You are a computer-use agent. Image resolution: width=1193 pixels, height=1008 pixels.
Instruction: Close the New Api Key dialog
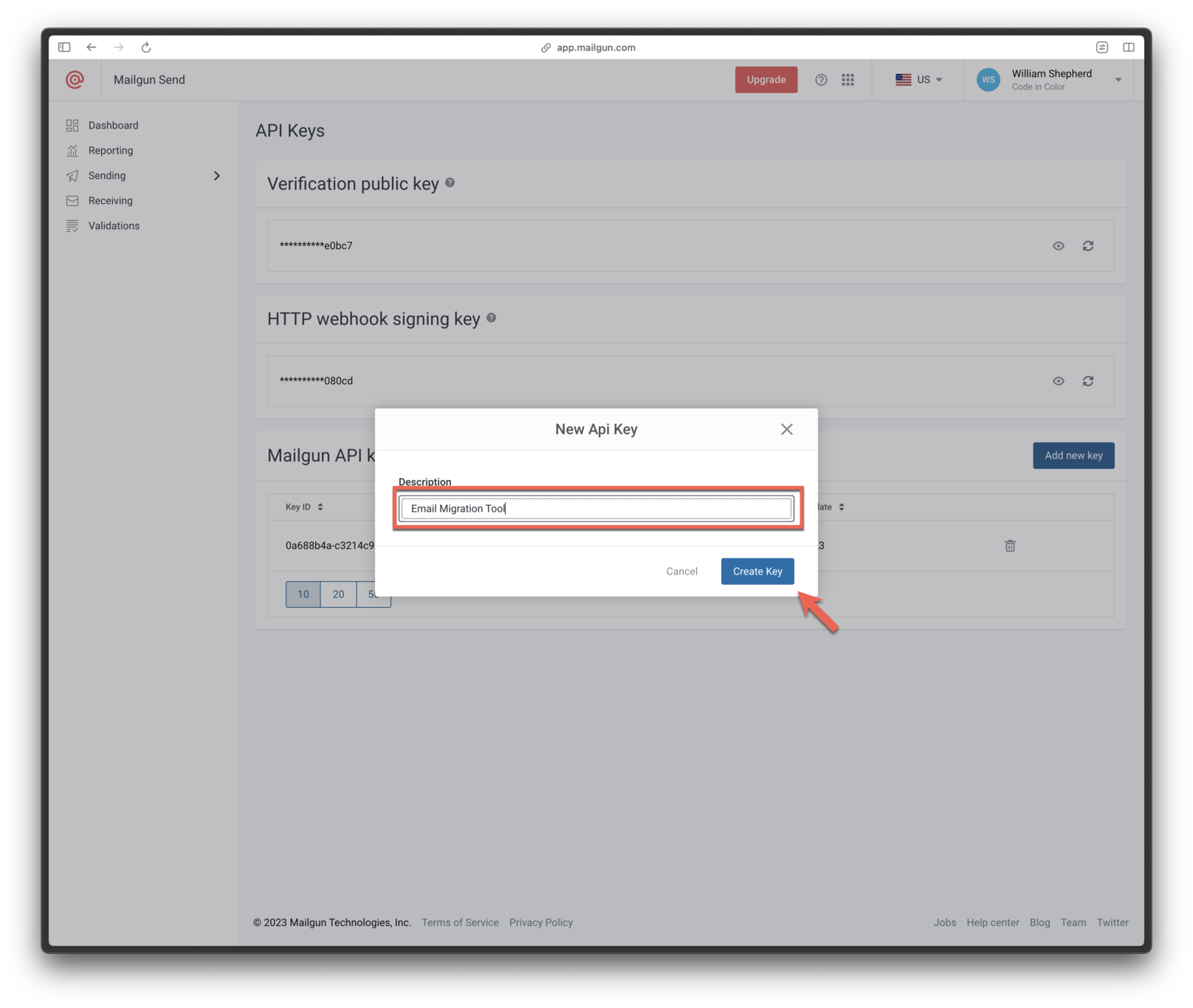click(787, 429)
